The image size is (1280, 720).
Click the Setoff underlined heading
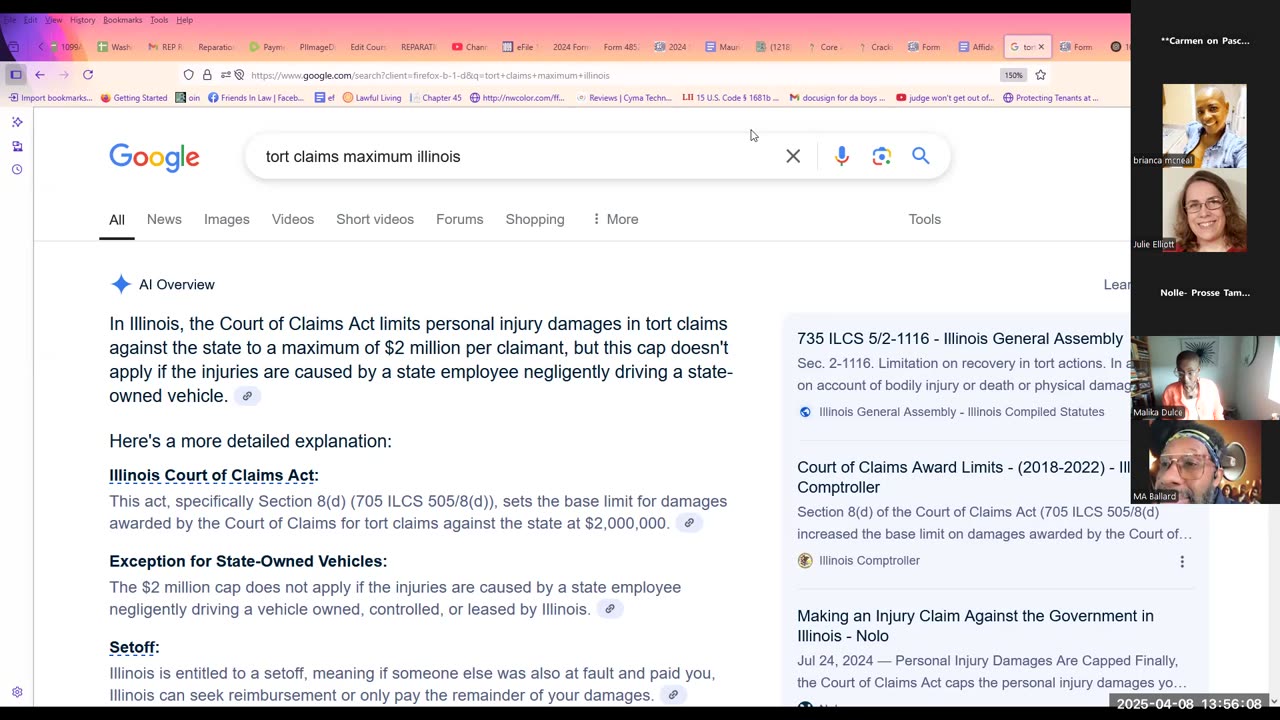click(134, 648)
